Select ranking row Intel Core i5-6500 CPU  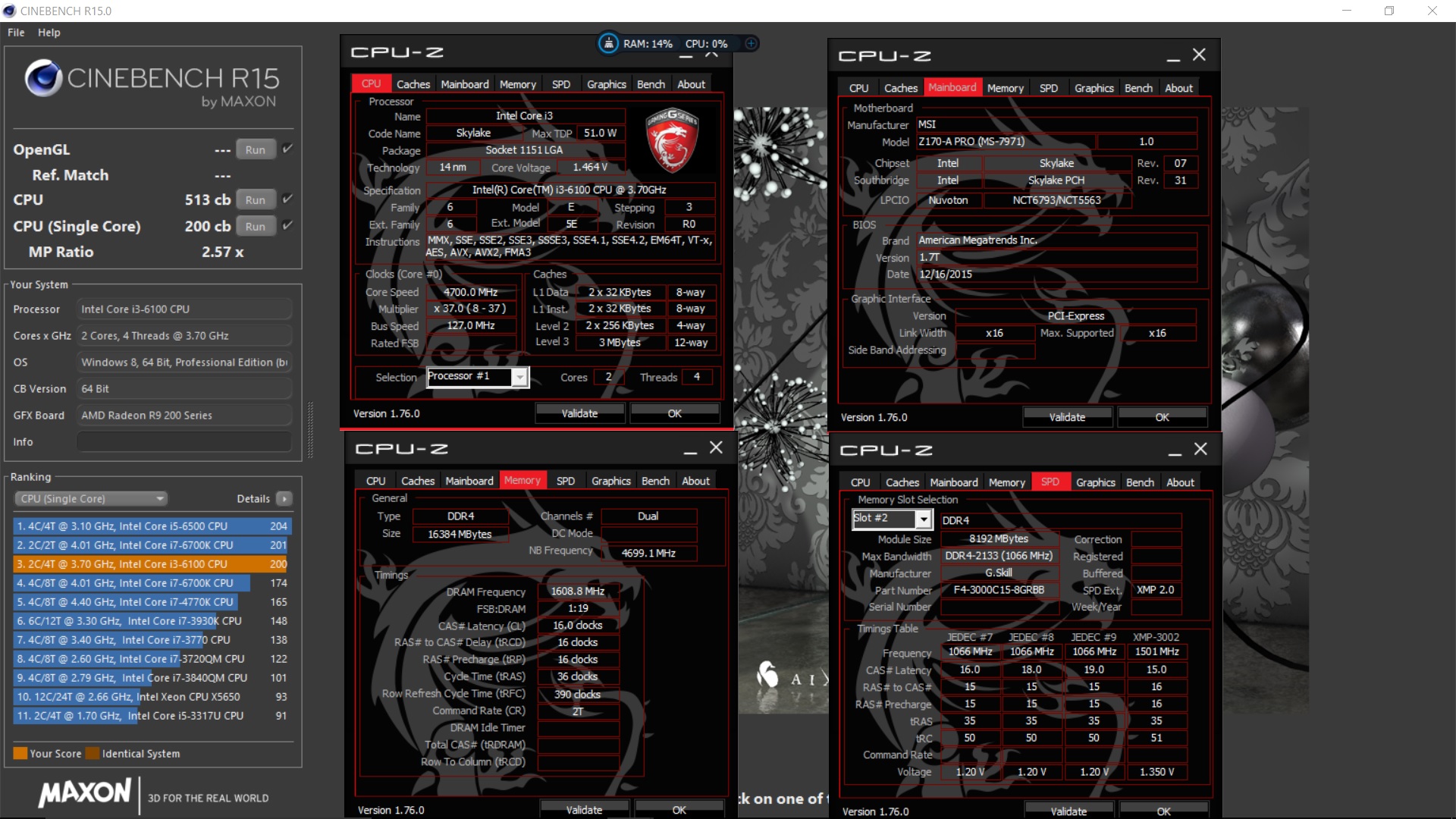tap(152, 526)
